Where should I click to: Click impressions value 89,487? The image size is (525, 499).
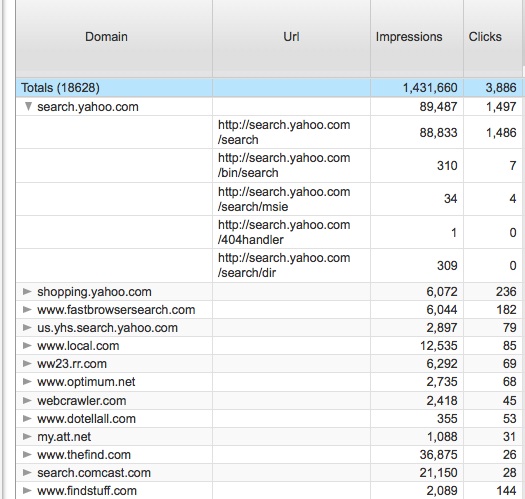click(x=438, y=107)
